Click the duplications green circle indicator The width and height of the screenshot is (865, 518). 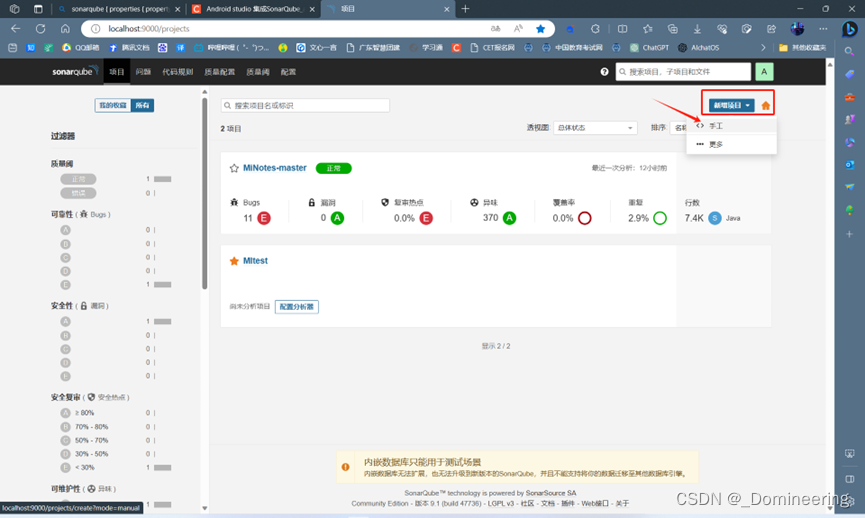tap(660, 218)
